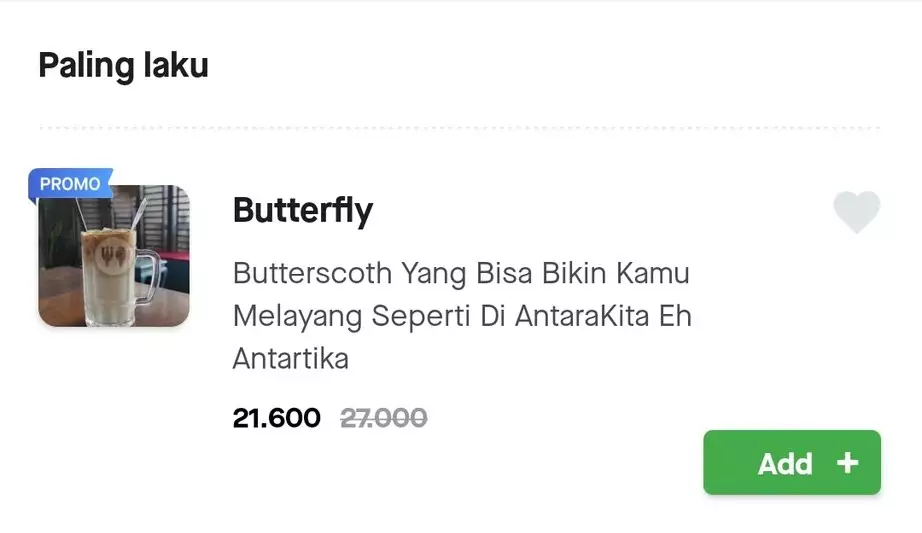This screenshot has height=533, width=922.
Task: Open the Butterfly drink photo thumbnail
Action: [113, 255]
